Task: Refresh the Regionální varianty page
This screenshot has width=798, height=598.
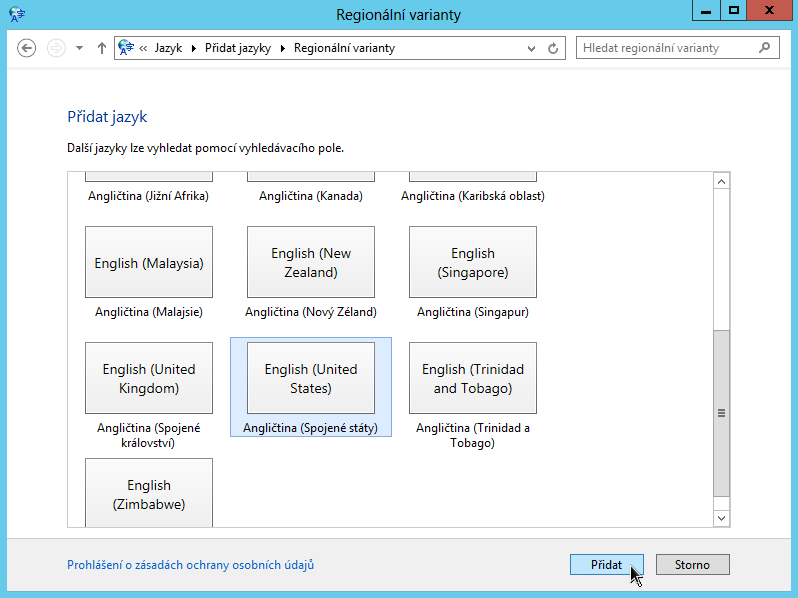Action: pyautogui.click(x=554, y=48)
